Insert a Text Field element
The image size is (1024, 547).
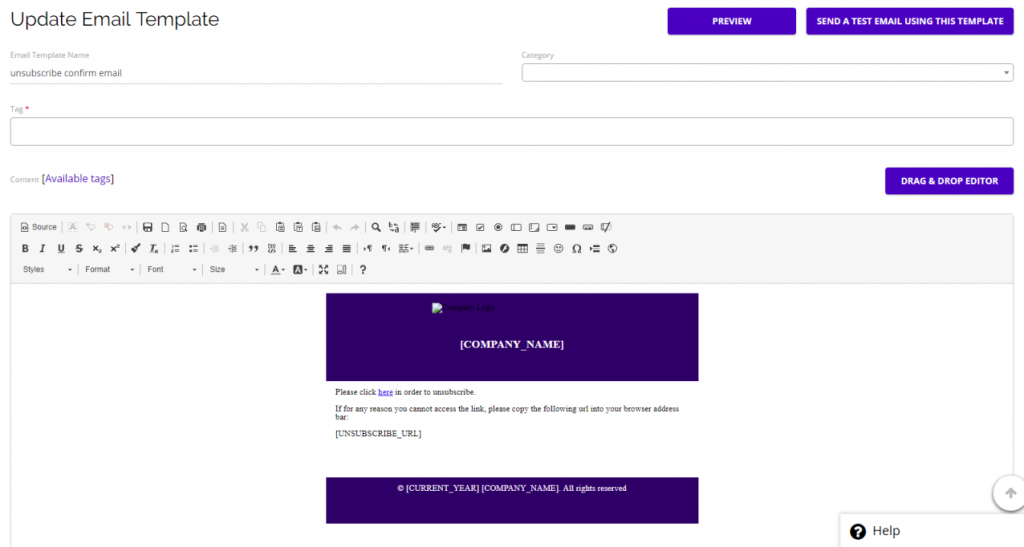point(516,227)
